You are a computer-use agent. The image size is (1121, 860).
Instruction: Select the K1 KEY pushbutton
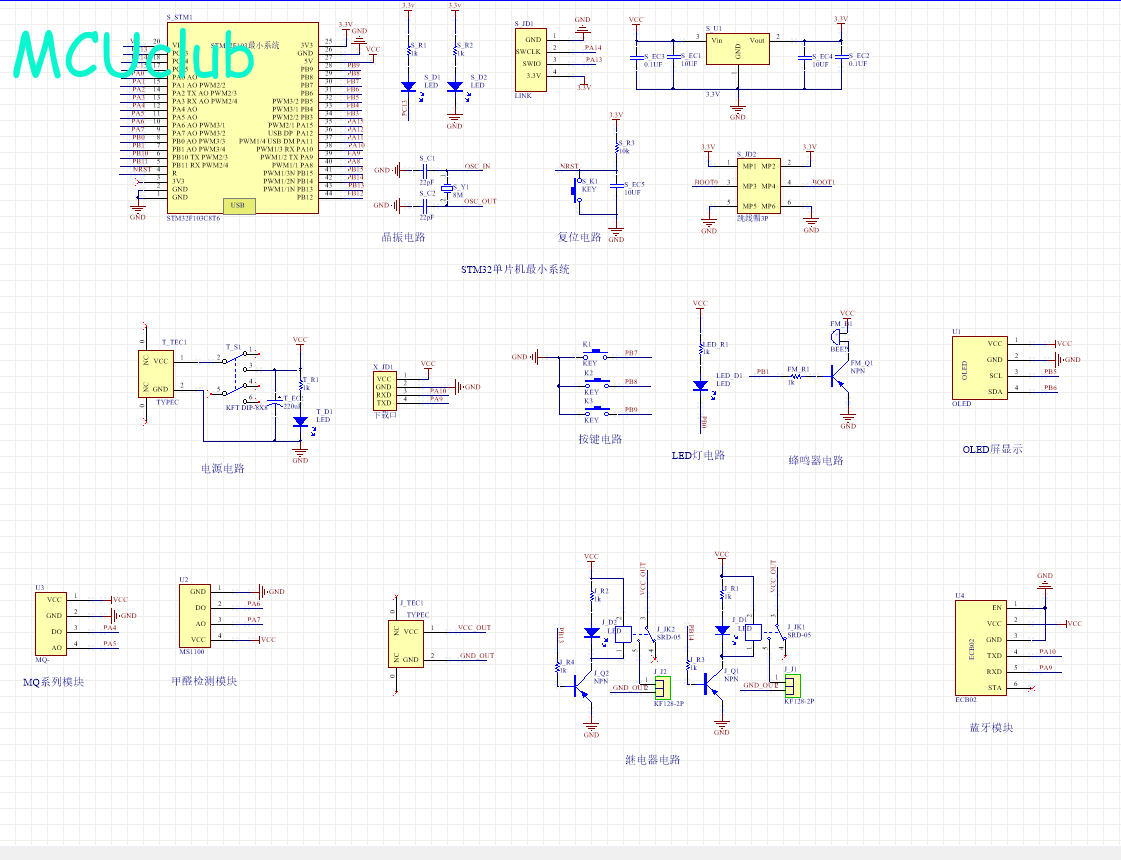point(595,355)
